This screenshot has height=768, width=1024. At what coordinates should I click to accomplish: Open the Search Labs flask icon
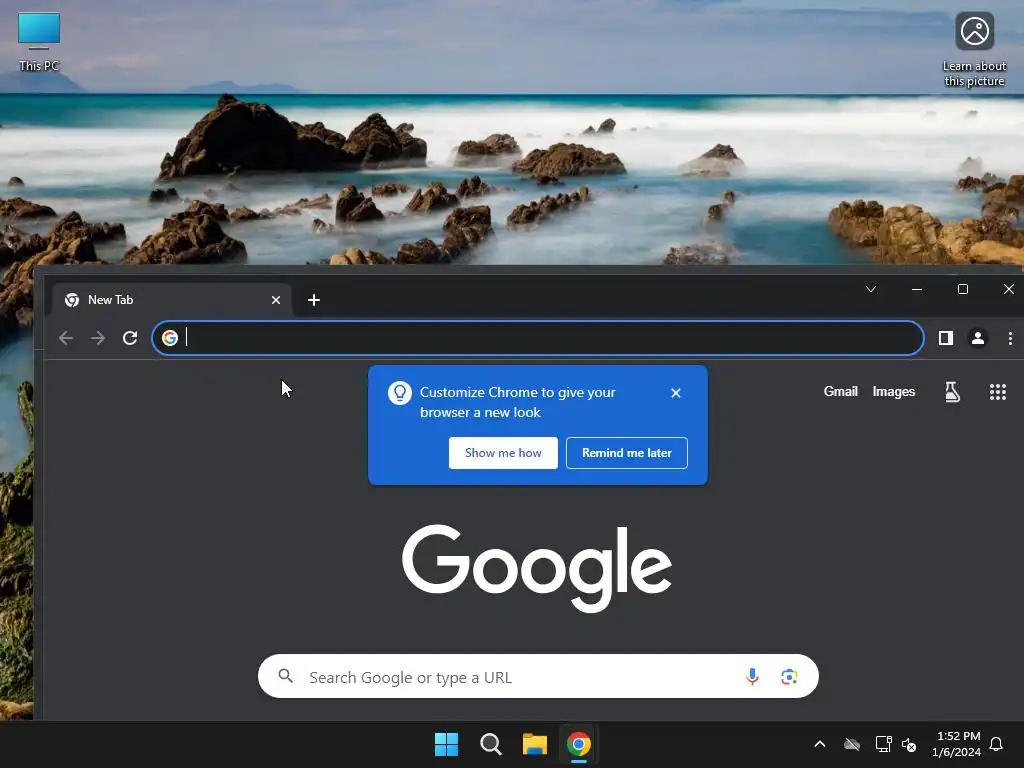(x=952, y=392)
